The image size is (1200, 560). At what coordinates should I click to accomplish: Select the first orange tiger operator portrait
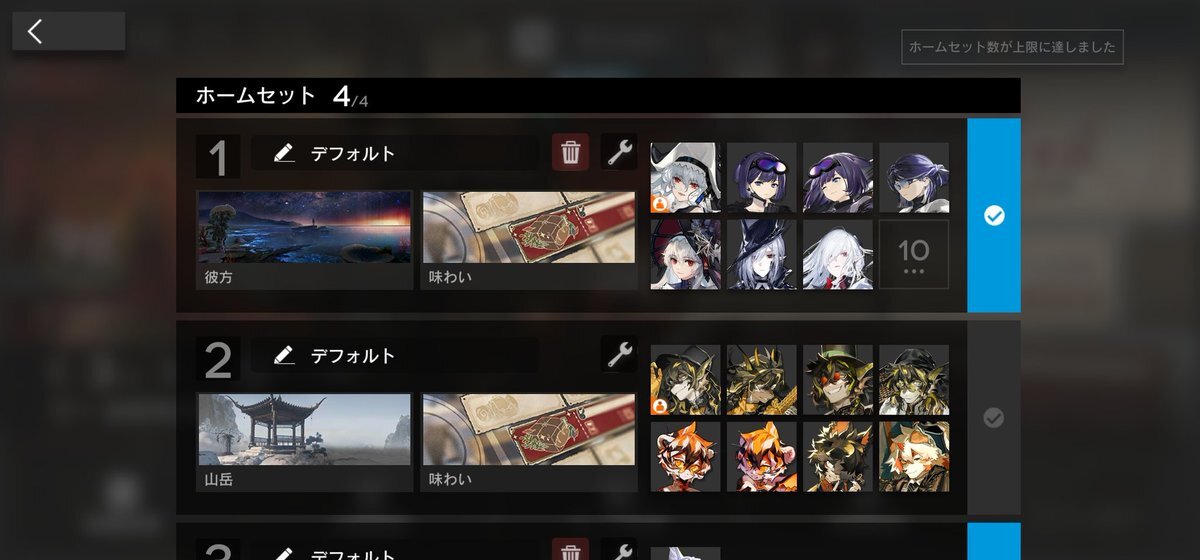686,456
